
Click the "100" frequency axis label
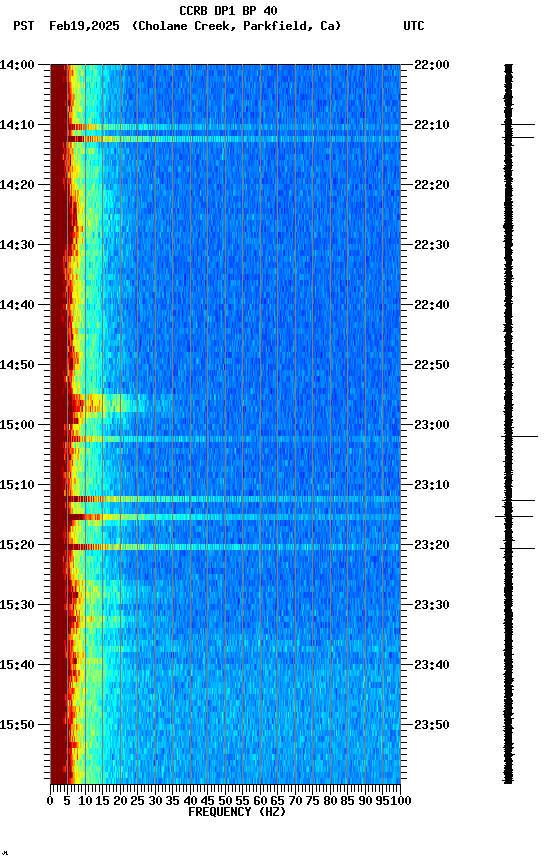(401, 801)
